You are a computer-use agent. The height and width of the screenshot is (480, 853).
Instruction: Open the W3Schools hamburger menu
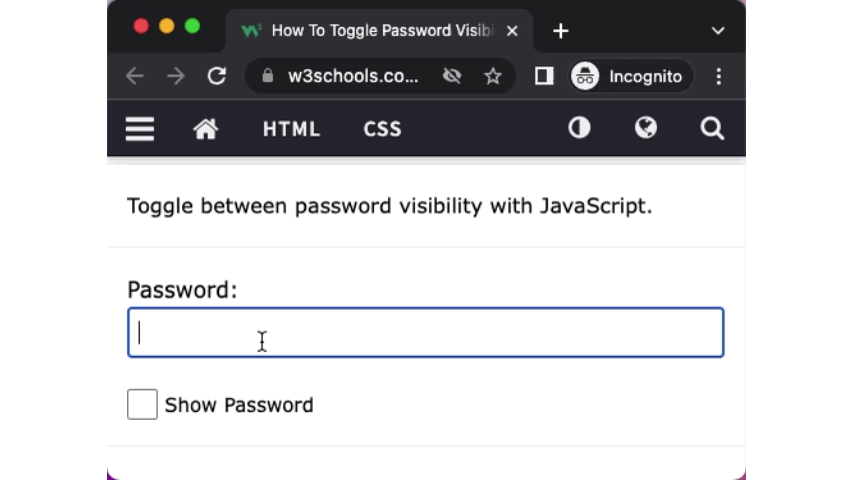(140, 129)
